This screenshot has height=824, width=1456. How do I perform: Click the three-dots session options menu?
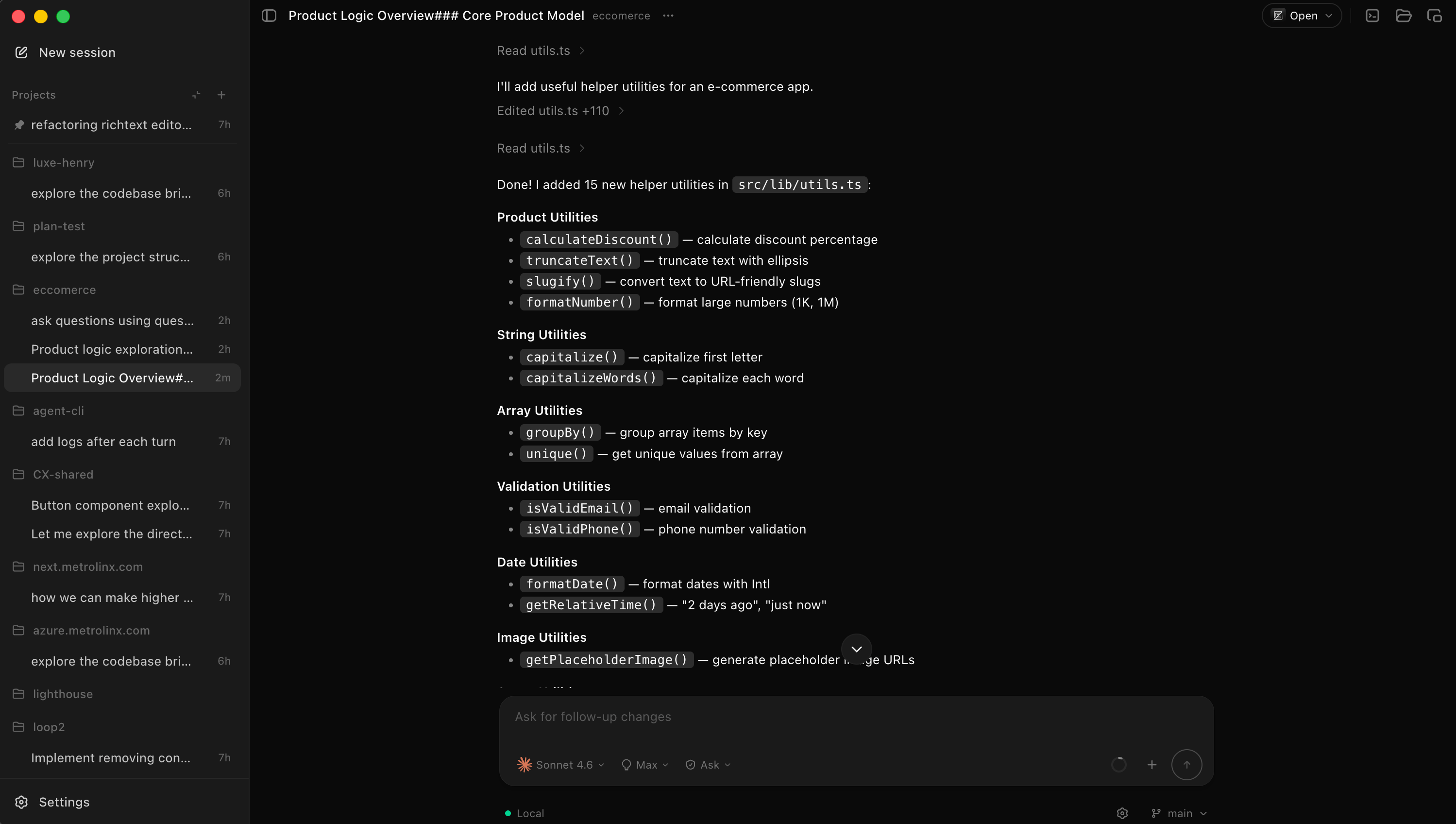point(668,16)
